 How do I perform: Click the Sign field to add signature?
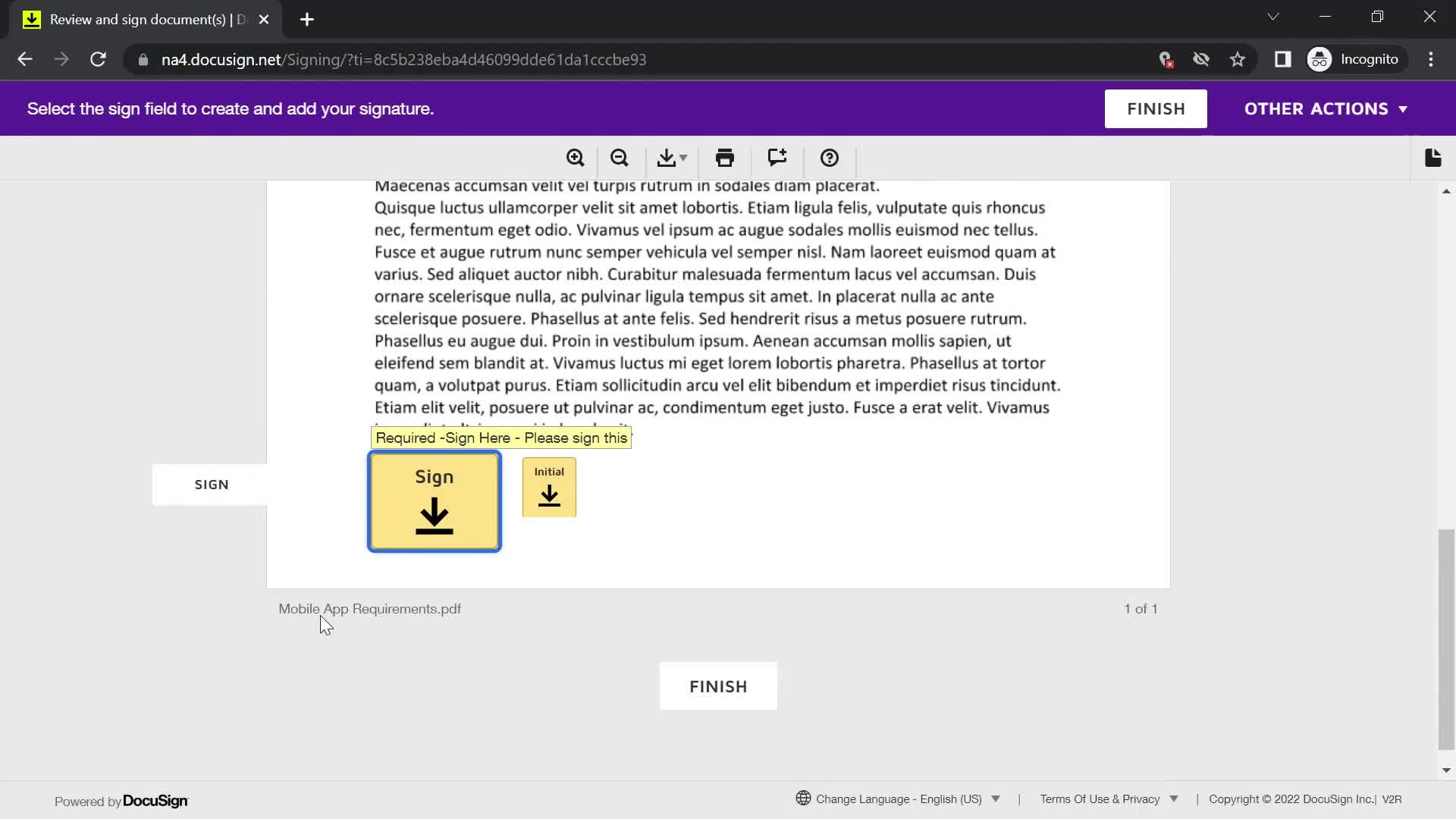(434, 501)
